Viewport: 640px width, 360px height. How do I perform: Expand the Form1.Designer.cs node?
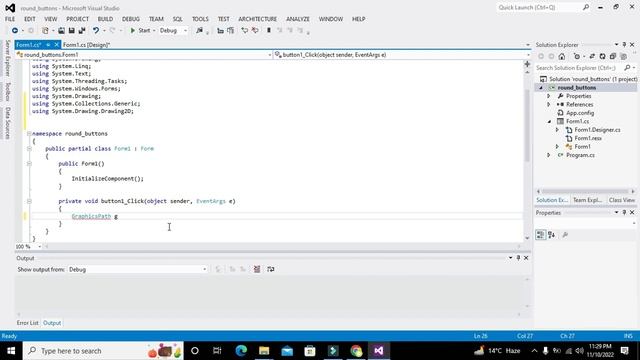(557, 130)
